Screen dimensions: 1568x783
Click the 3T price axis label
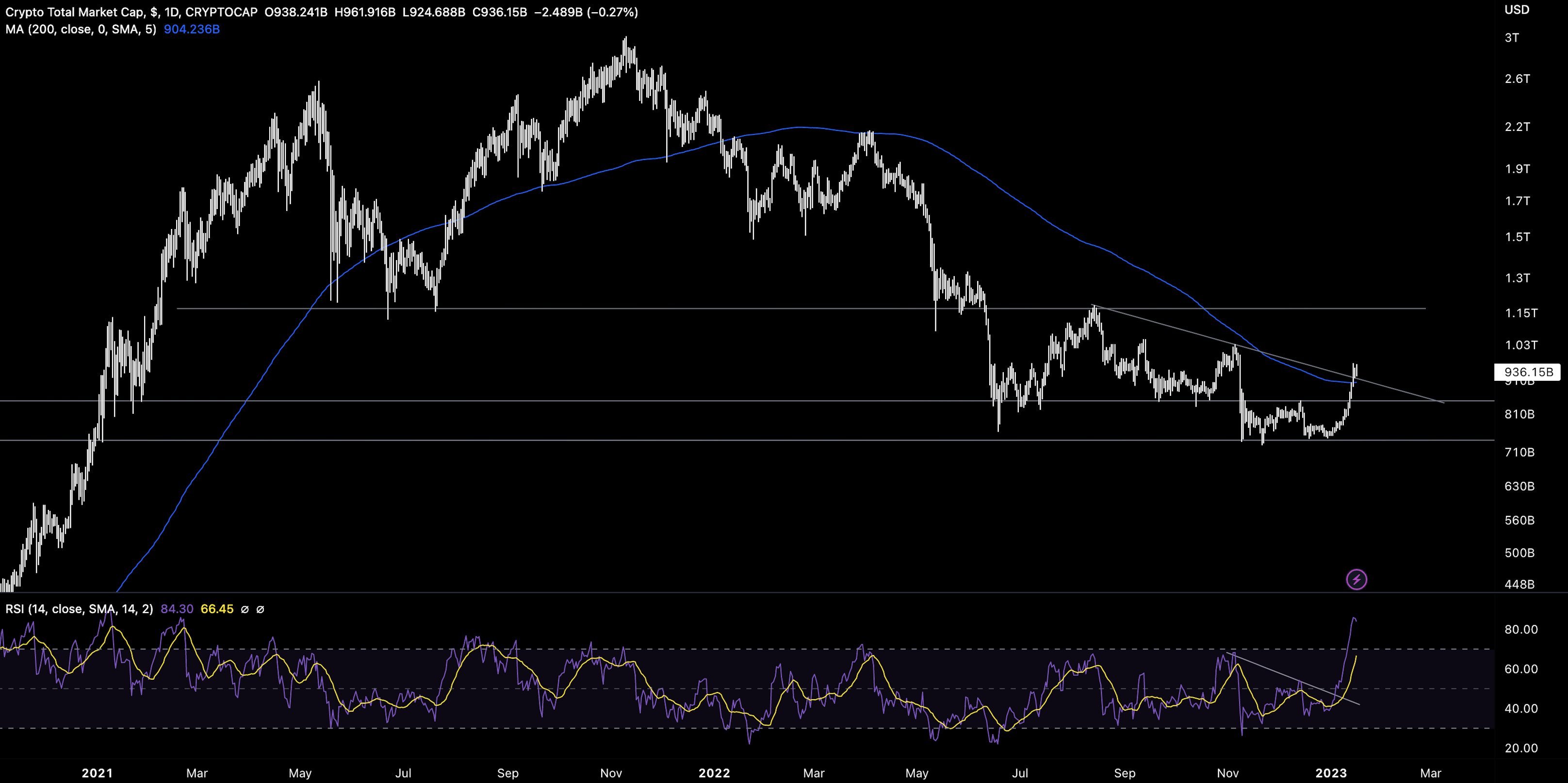1511,38
